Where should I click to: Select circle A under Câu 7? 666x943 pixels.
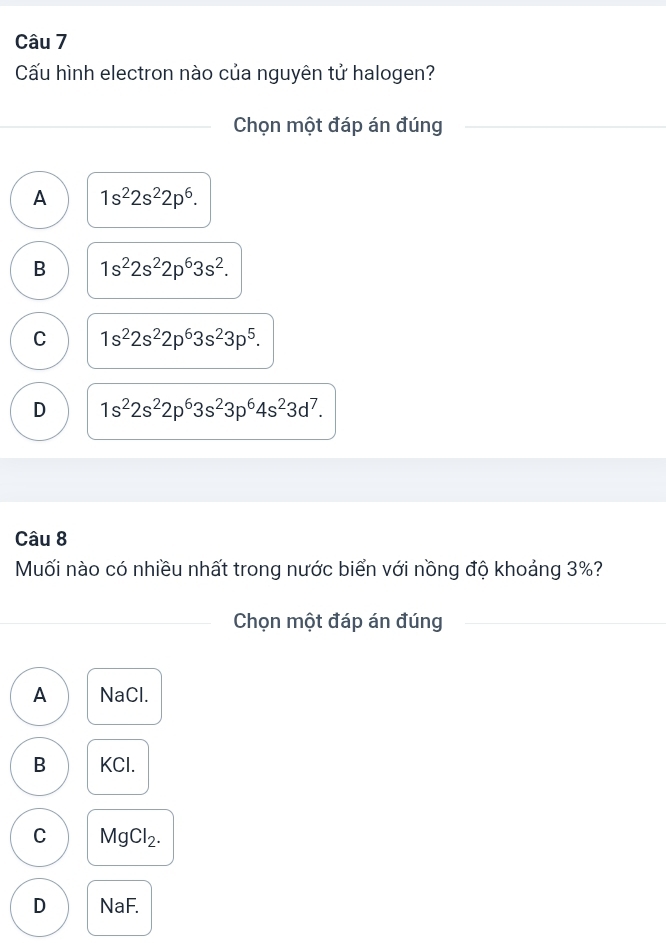40,199
